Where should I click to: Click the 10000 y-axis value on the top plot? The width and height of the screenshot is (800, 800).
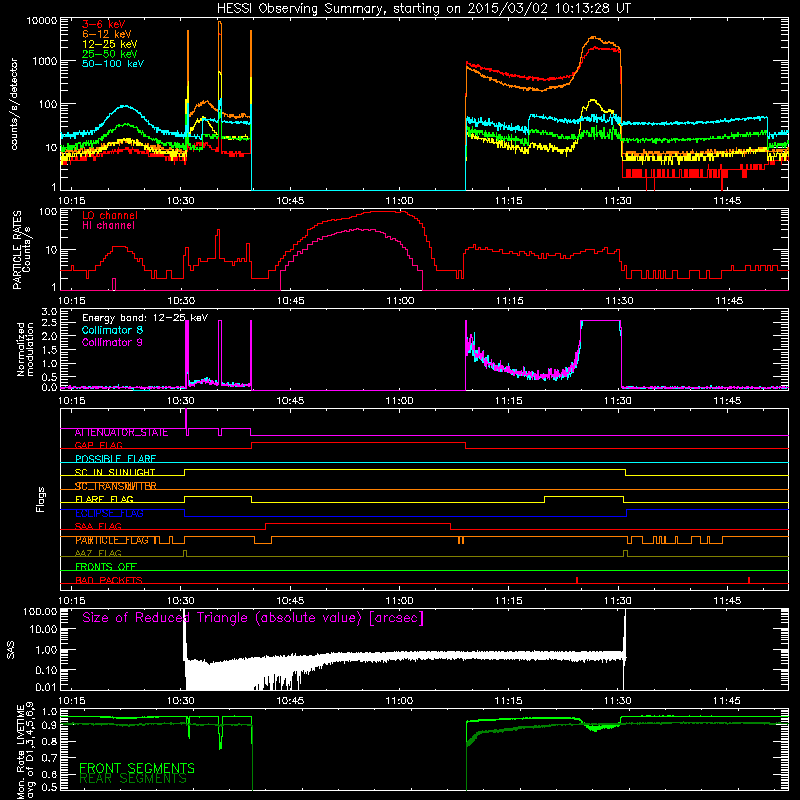(x=42, y=21)
